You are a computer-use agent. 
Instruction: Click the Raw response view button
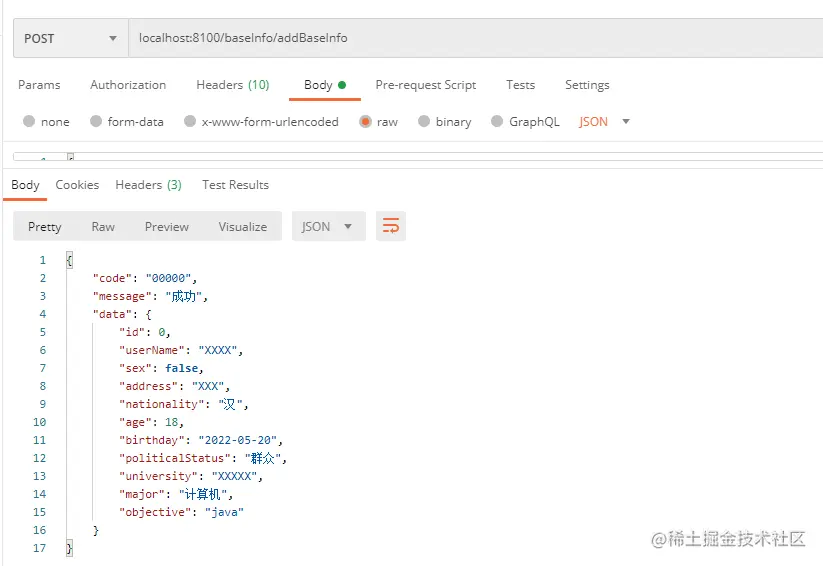coord(103,227)
